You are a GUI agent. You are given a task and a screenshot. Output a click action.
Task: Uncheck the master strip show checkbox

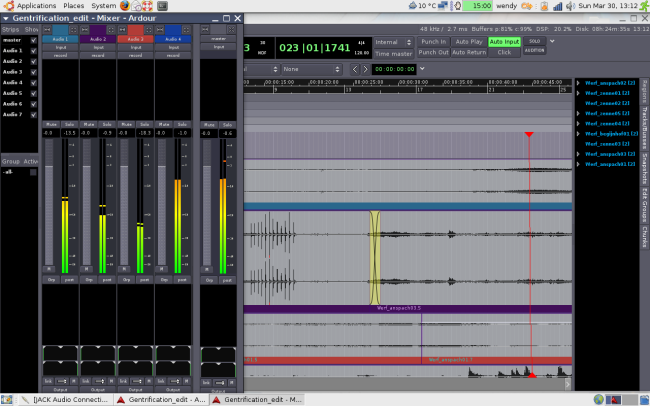(33, 40)
